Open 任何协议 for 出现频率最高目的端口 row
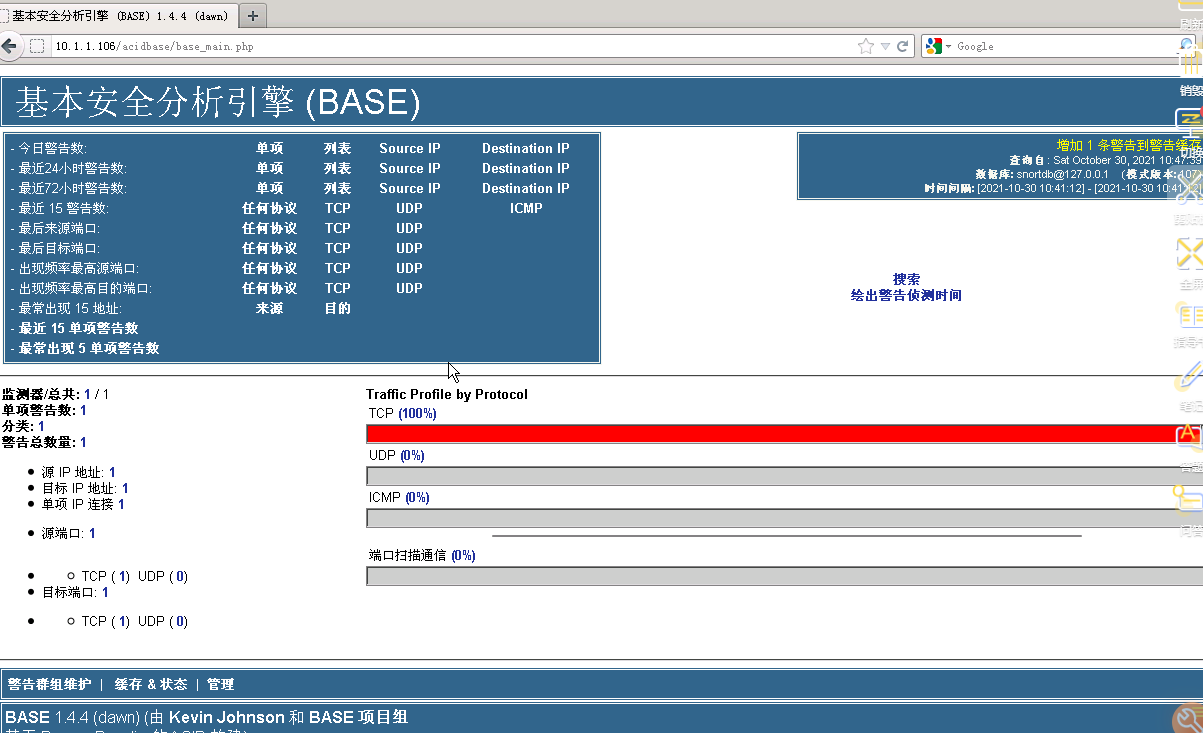The height and width of the screenshot is (733, 1203). [x=270, y=288]
